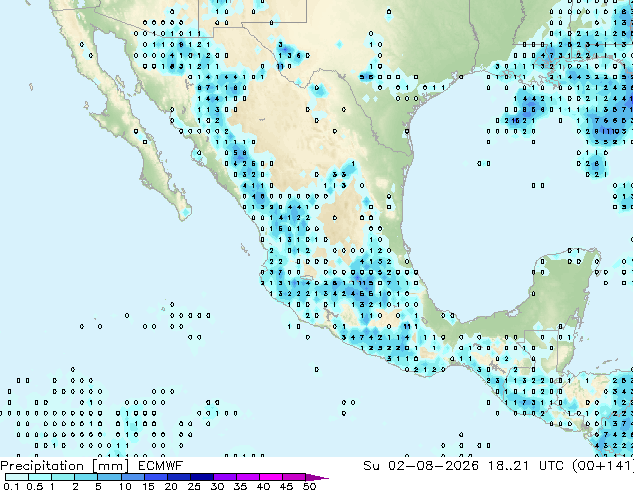This screenshot has width=634, height=490.
Task: Click the Precipitation [mm] title label
Action: 65,466
